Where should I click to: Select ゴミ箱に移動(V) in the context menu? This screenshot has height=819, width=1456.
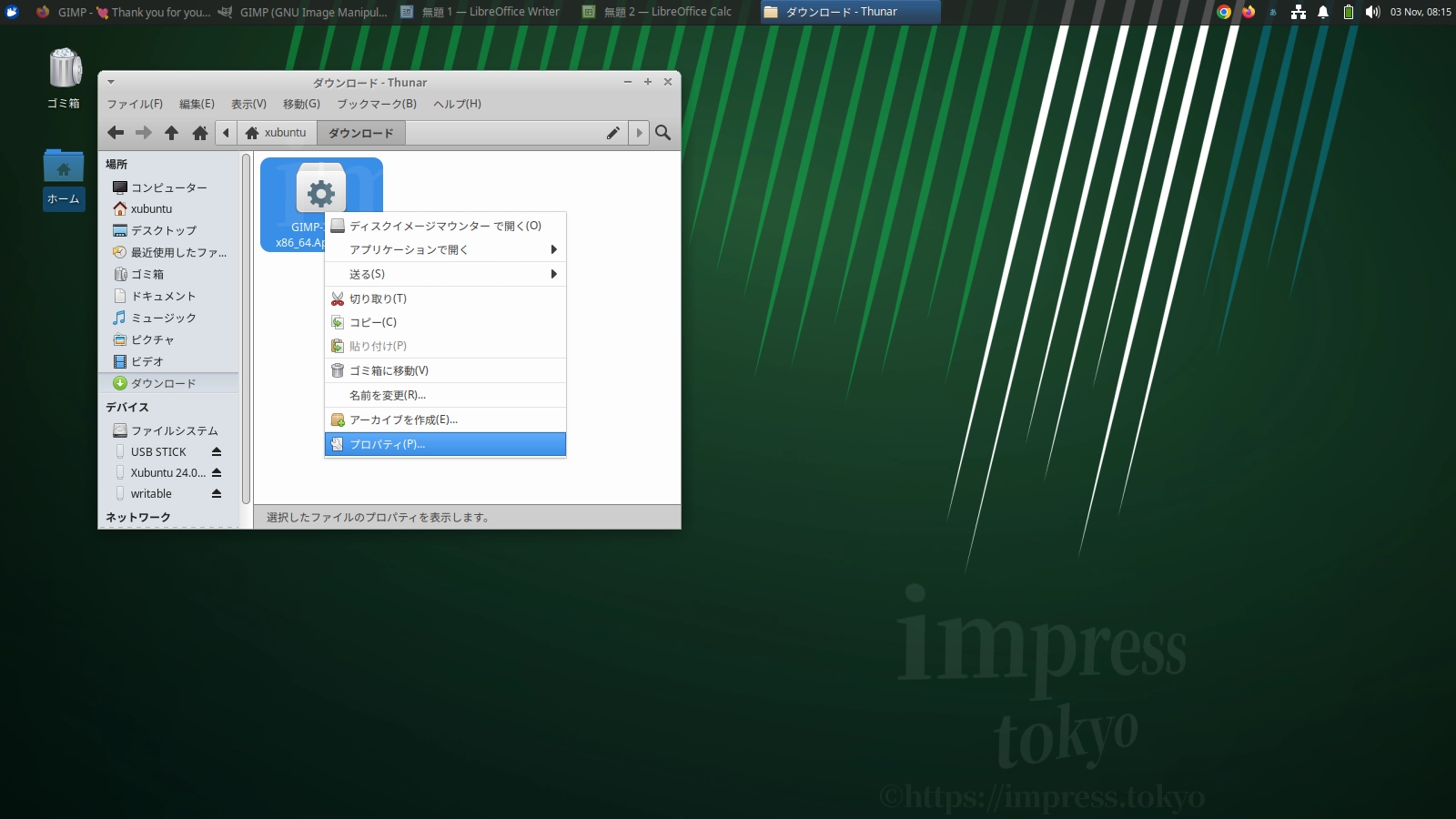point(445,370)
